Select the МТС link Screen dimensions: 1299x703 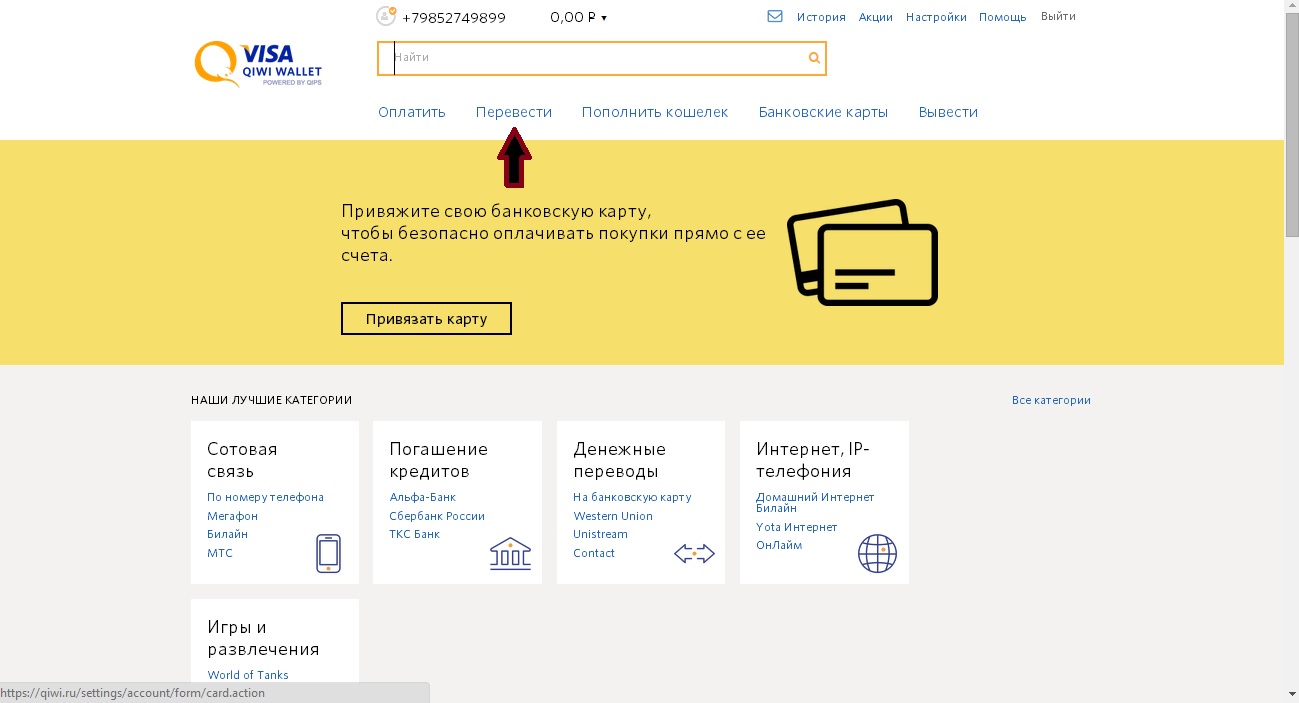click(219, 553)
